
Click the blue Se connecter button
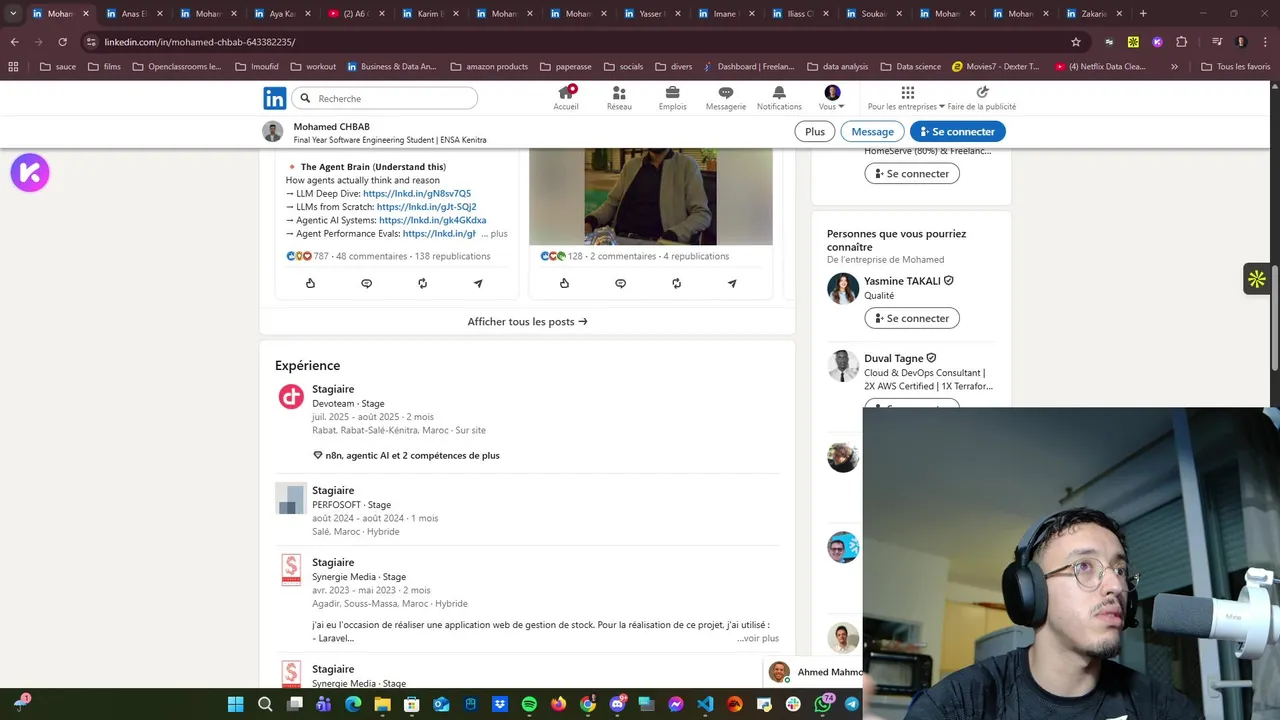957,131
